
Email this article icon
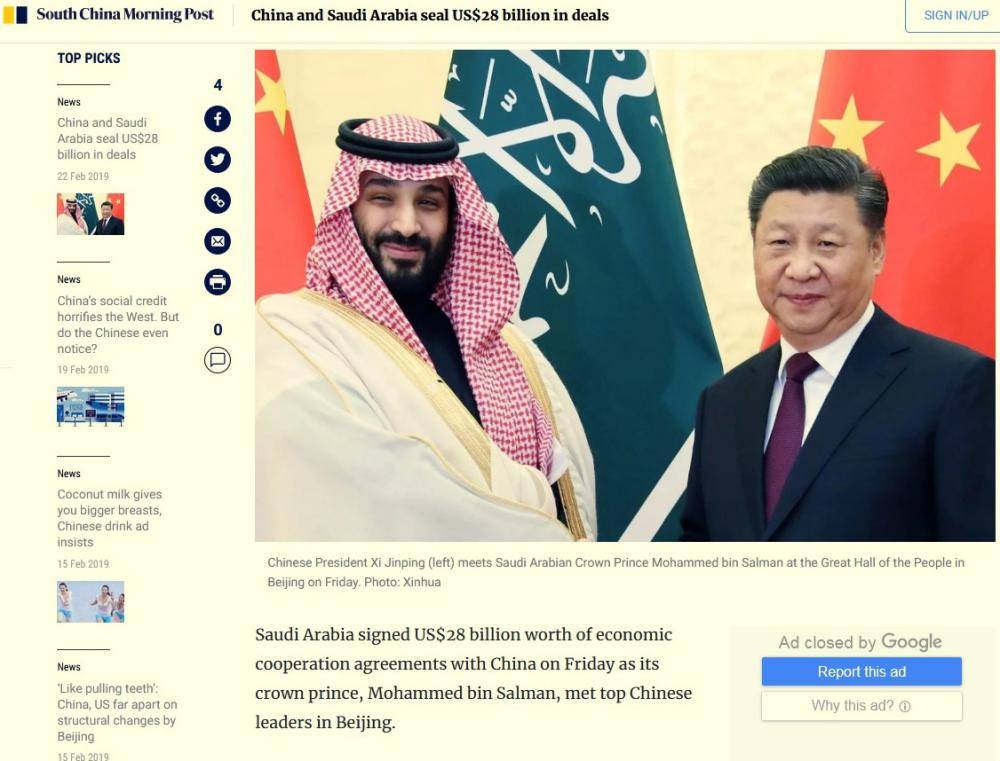point(217,241)
